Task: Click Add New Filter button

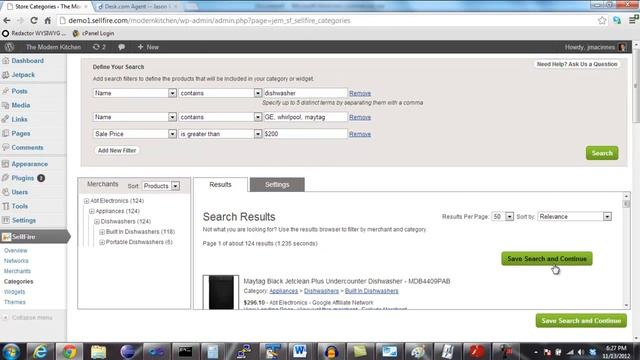Action: point(117,150)
